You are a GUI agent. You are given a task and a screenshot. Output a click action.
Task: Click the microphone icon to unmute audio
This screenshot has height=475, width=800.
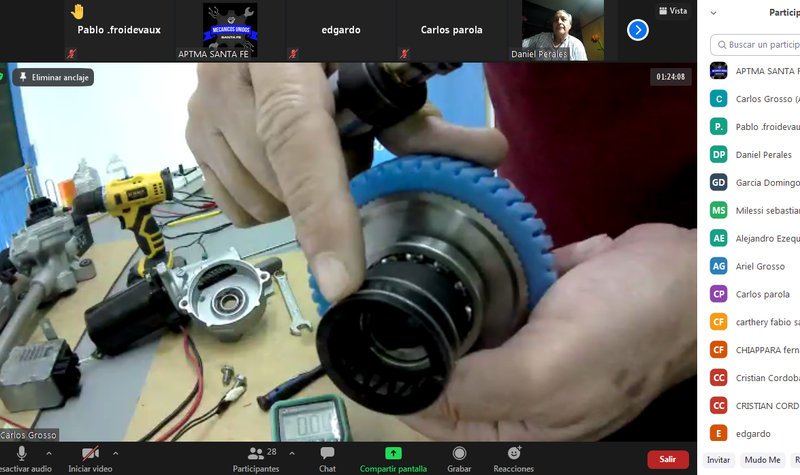21,454
